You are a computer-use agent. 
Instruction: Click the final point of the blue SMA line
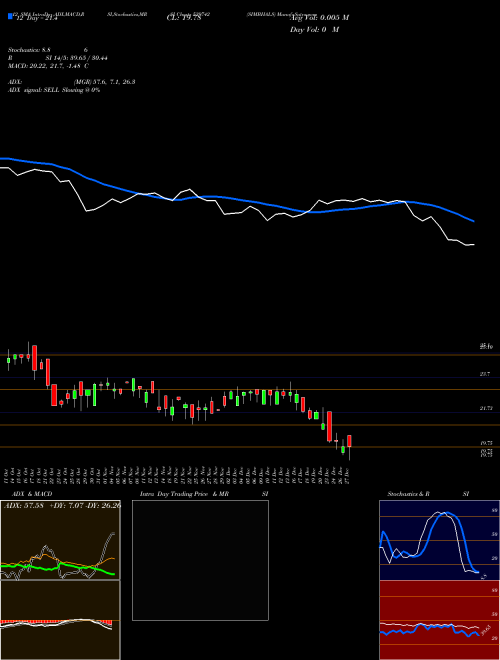click(474, 221)
